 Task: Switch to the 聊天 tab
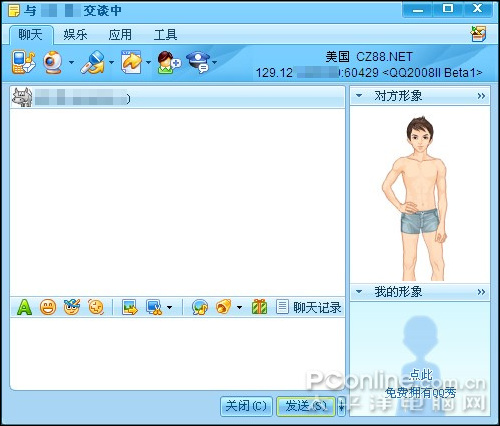pos(31,35)
